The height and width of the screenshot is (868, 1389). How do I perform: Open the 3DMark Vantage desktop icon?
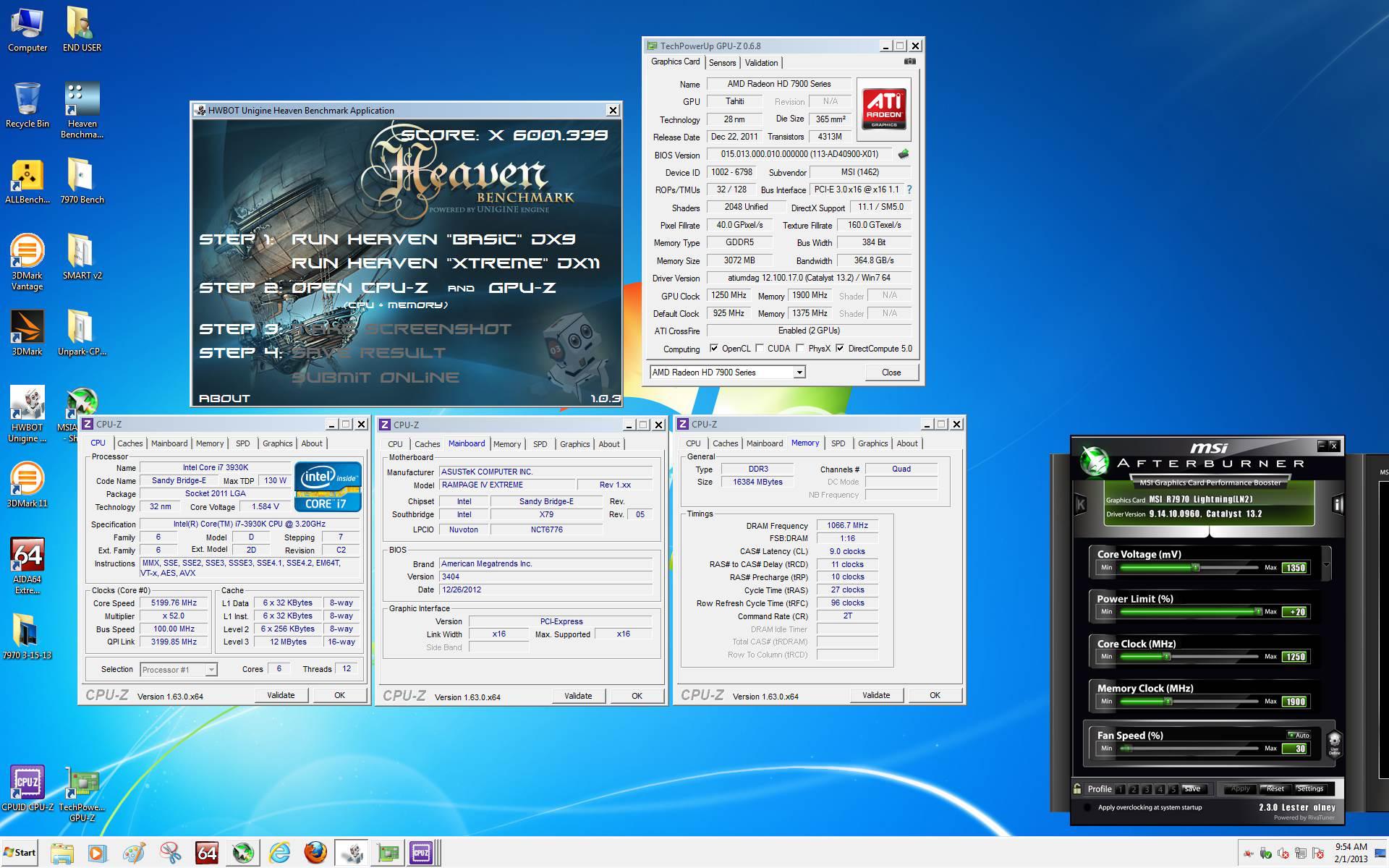click(27, 262)
